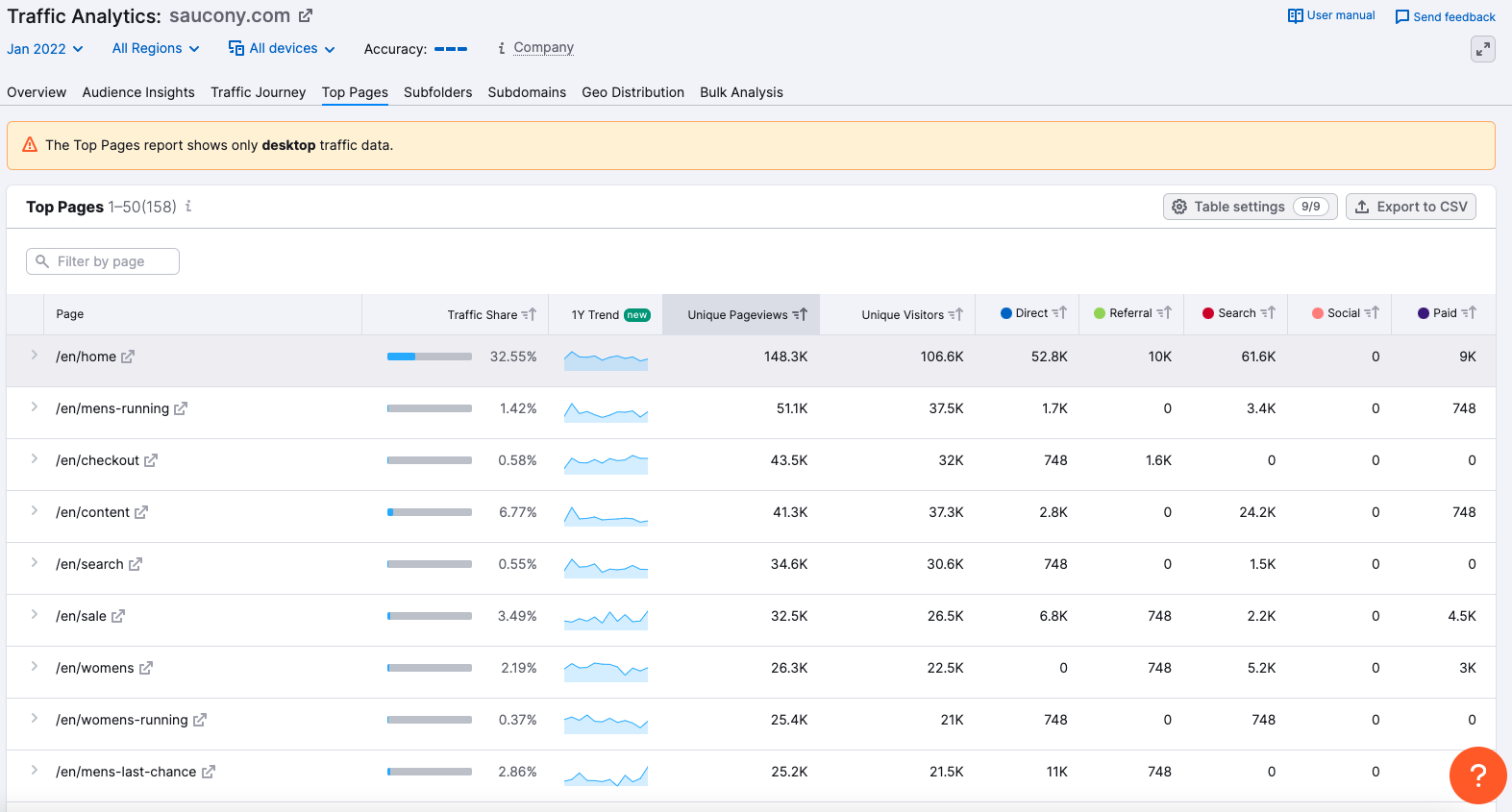Click the Filter by page input field
The width and height of the screenshot is (1512, 812).
point(103,261)
